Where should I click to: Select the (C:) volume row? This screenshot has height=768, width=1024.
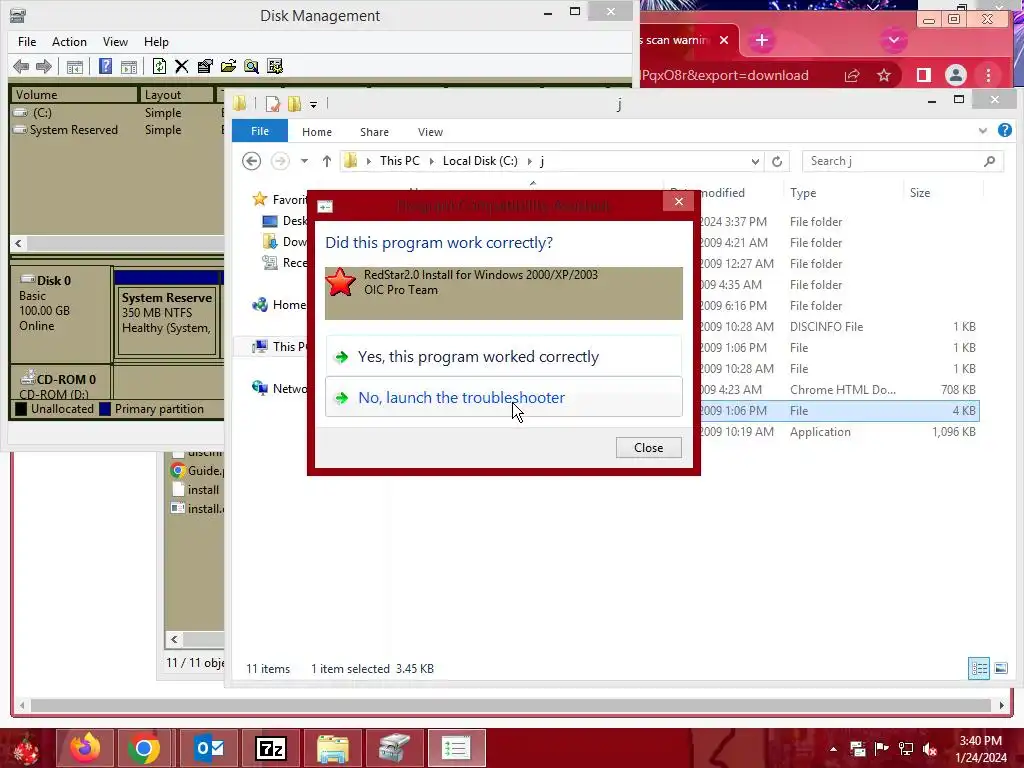coord(118,112)
